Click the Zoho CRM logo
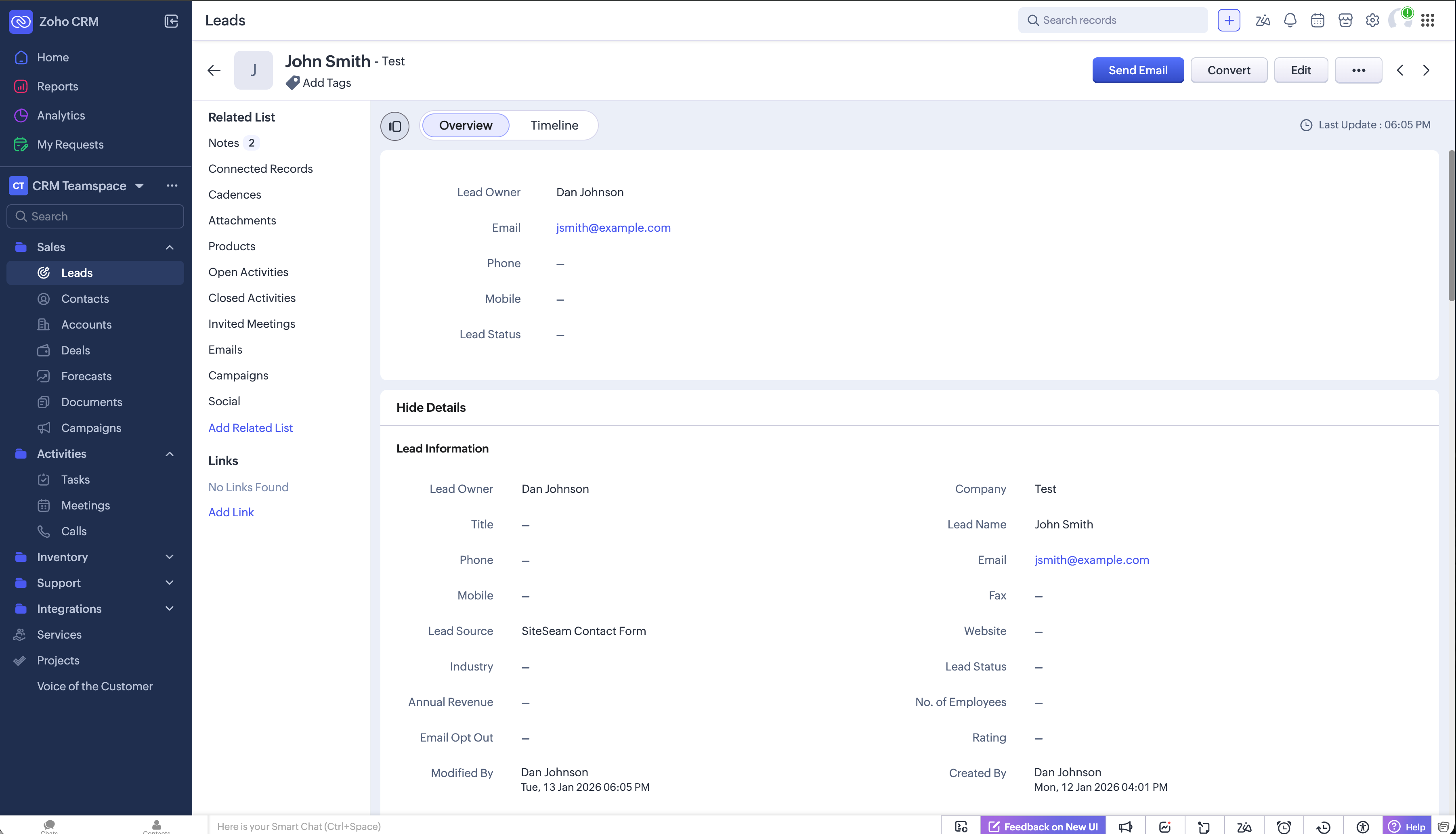 [21, 22]
